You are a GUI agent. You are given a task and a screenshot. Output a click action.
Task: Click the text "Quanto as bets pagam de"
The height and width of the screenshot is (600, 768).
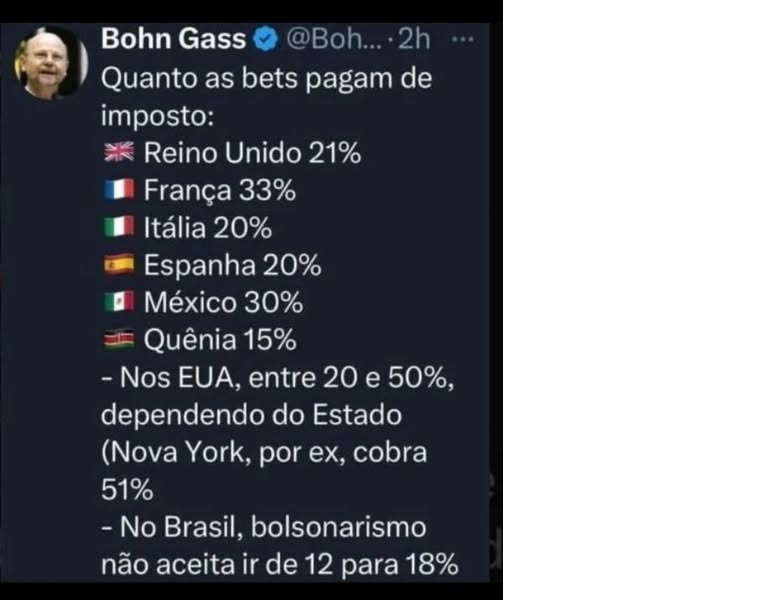pos(267,78)
